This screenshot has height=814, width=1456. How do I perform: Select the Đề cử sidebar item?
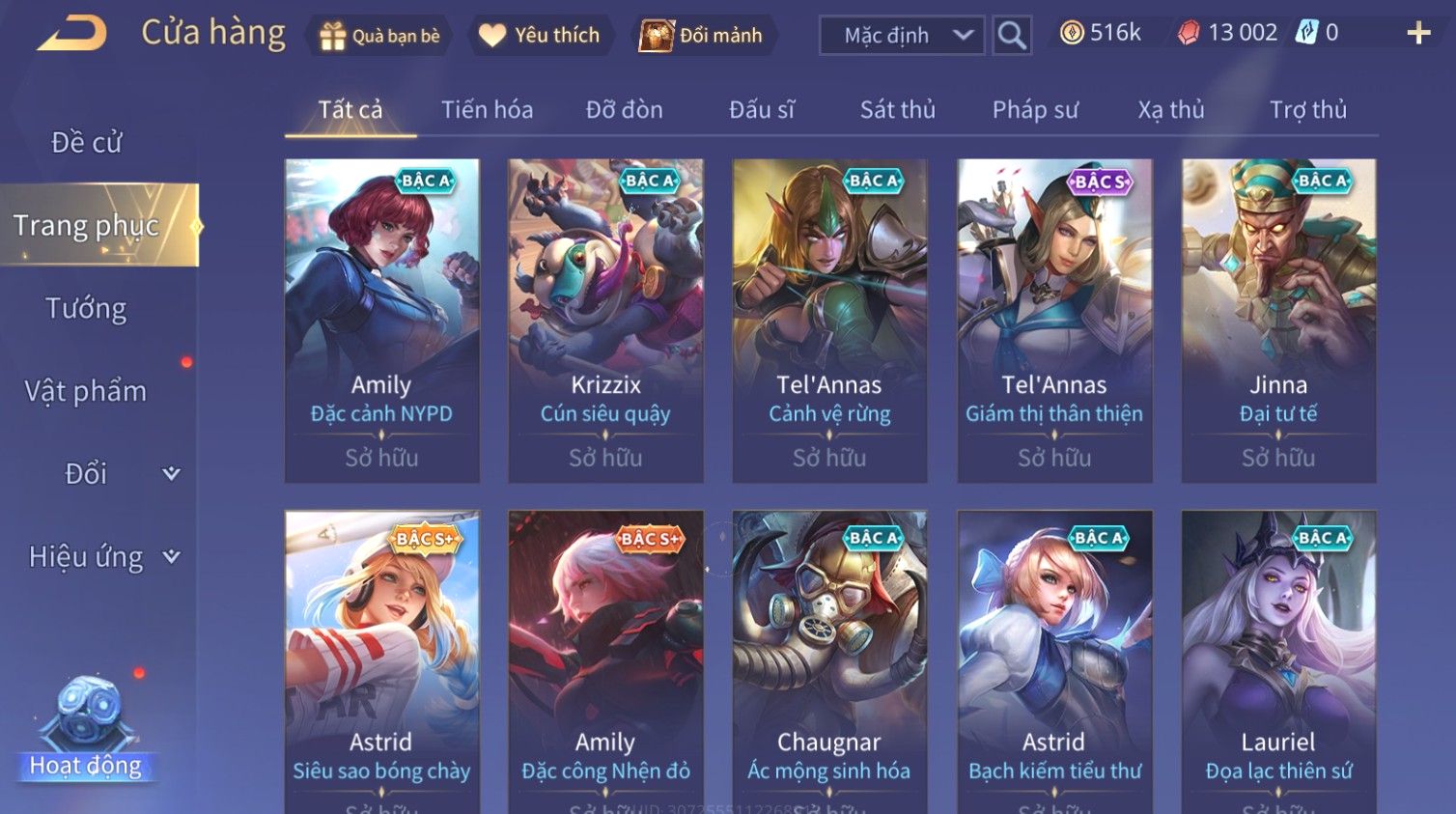pos(86,142)
